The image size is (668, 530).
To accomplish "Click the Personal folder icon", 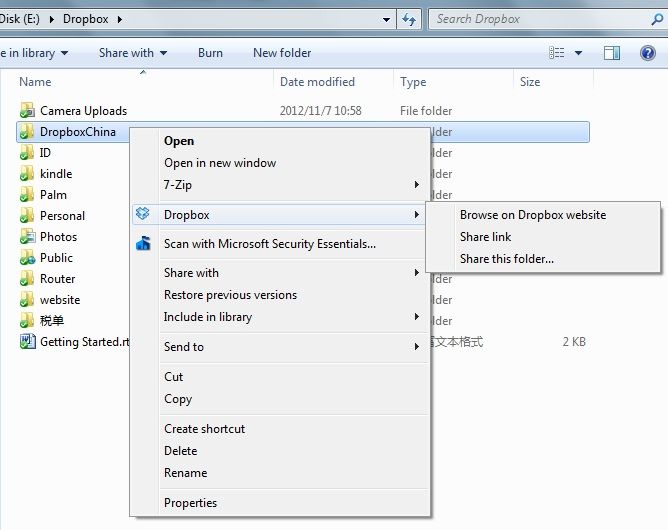I will 27,216.
